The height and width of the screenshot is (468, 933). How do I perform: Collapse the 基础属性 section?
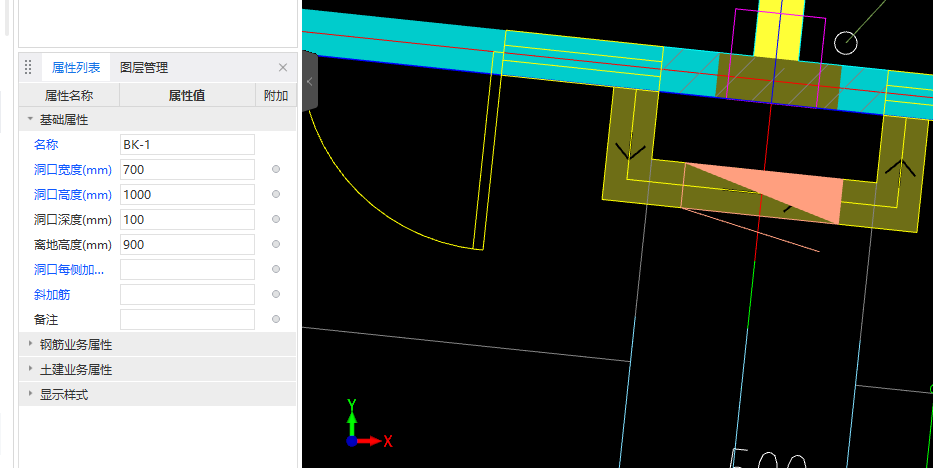point(30,120)
